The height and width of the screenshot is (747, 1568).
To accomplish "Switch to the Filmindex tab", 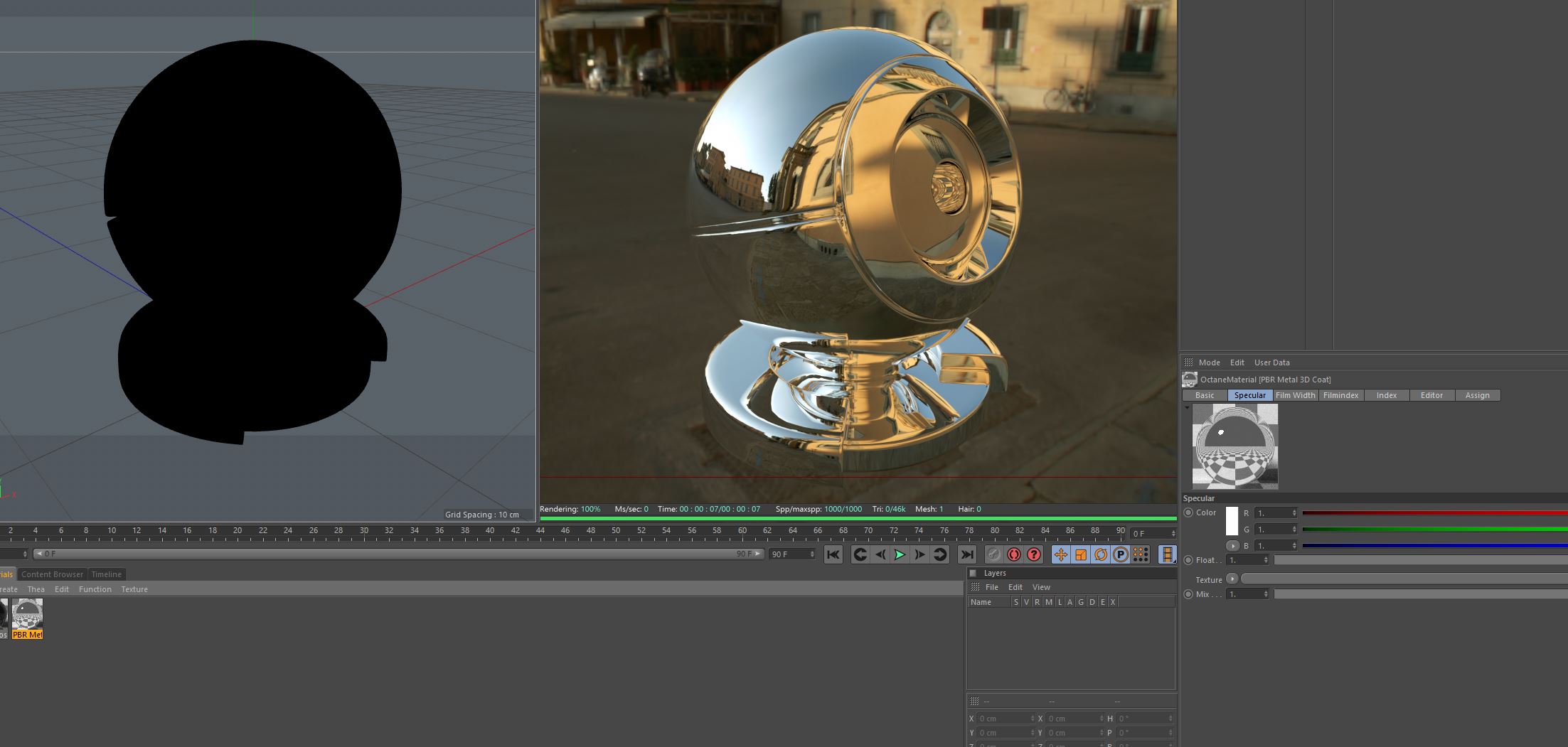I will click(1341, 395).
